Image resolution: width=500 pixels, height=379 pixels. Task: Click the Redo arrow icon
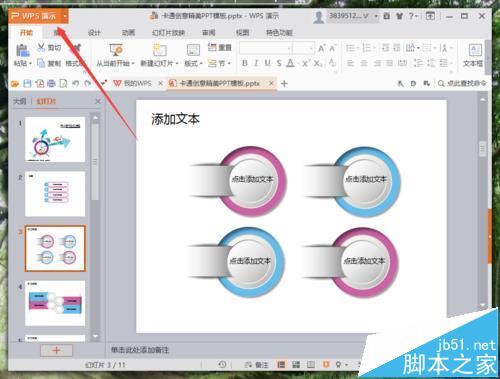pyautogui.click(x=88, y=84)
